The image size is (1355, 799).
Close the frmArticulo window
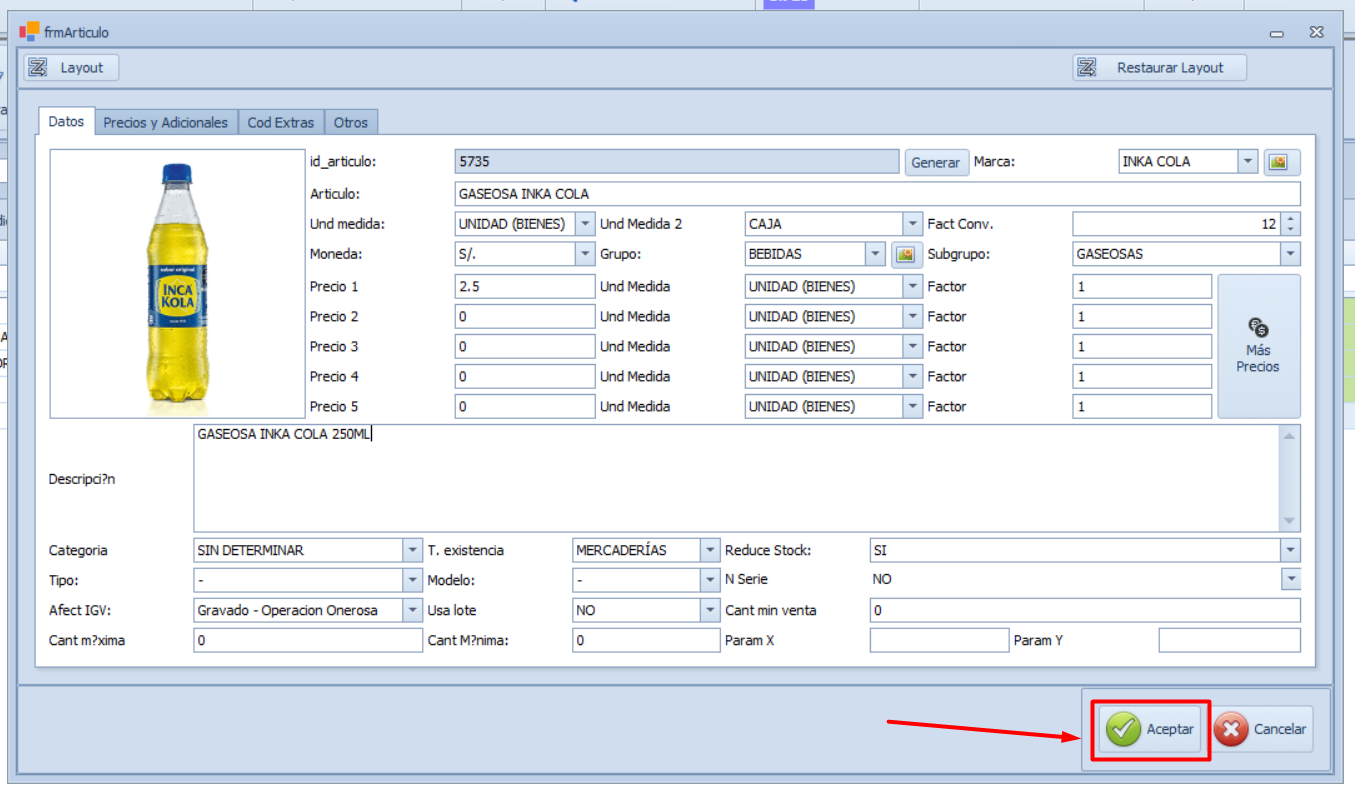pos(1316,33)
